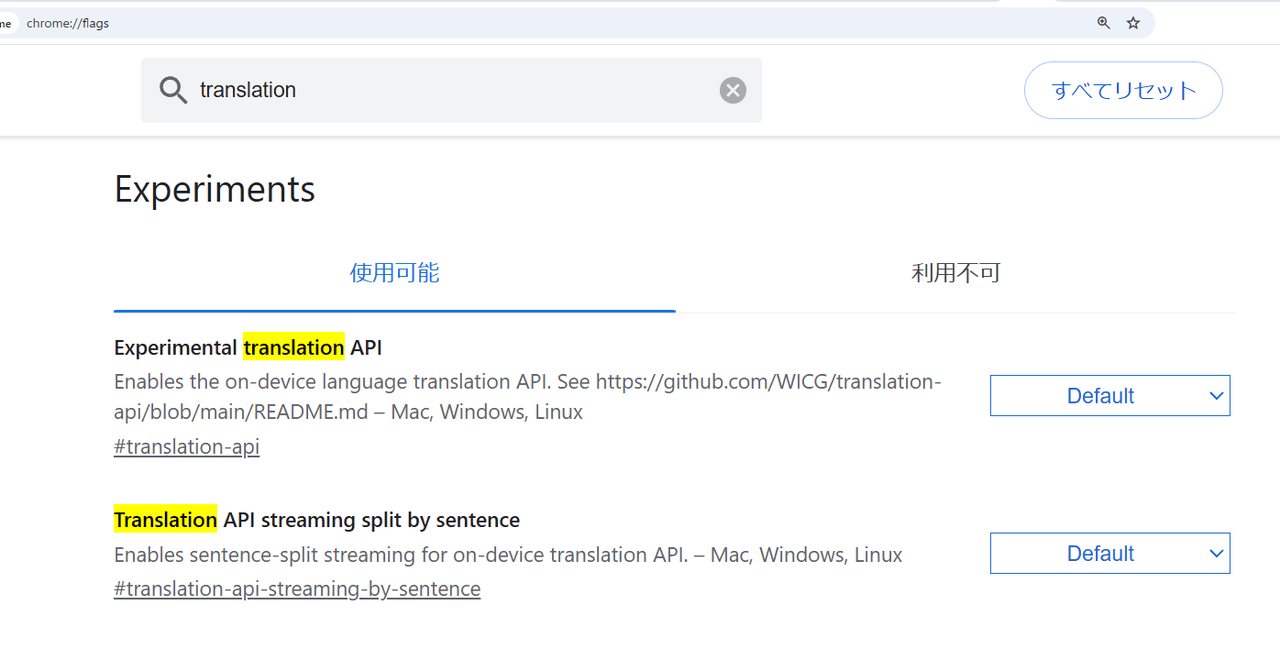
Task: Click the Experiments page heading
Action: coord(214,189)
